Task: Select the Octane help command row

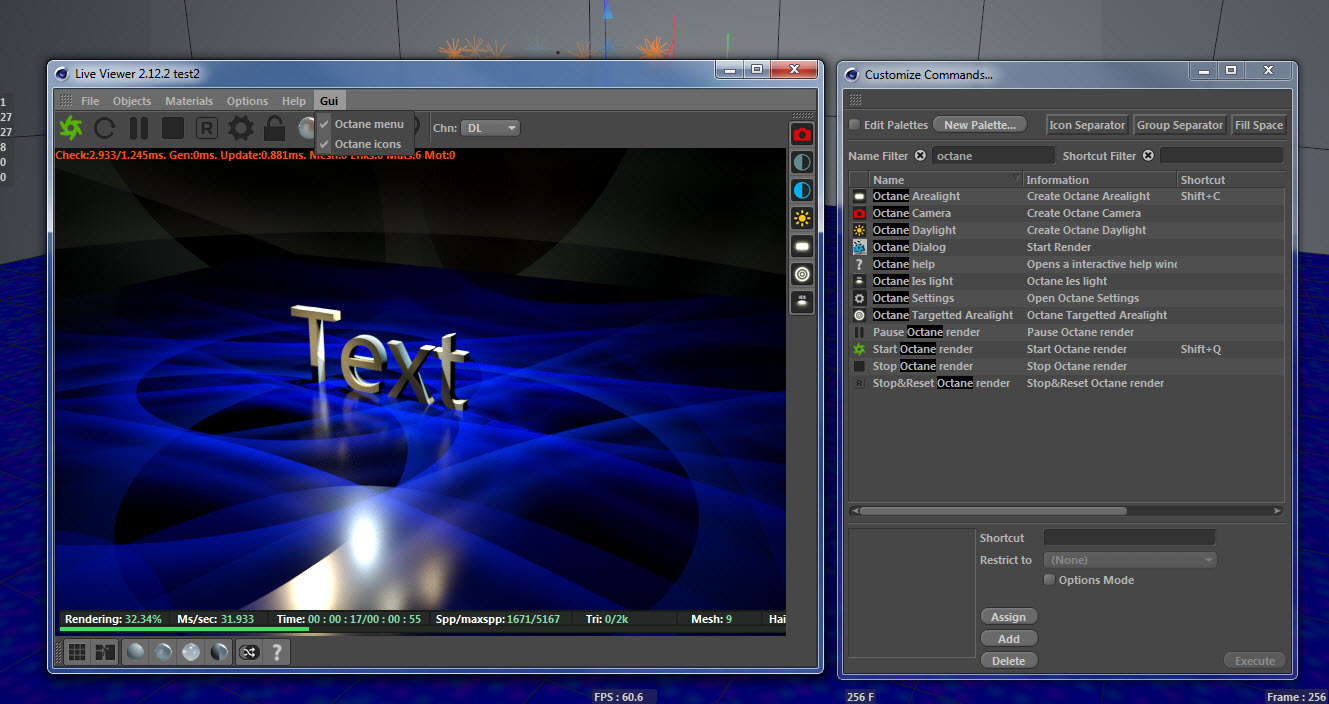Action: pyautogui.click(x=1067, y=264)
